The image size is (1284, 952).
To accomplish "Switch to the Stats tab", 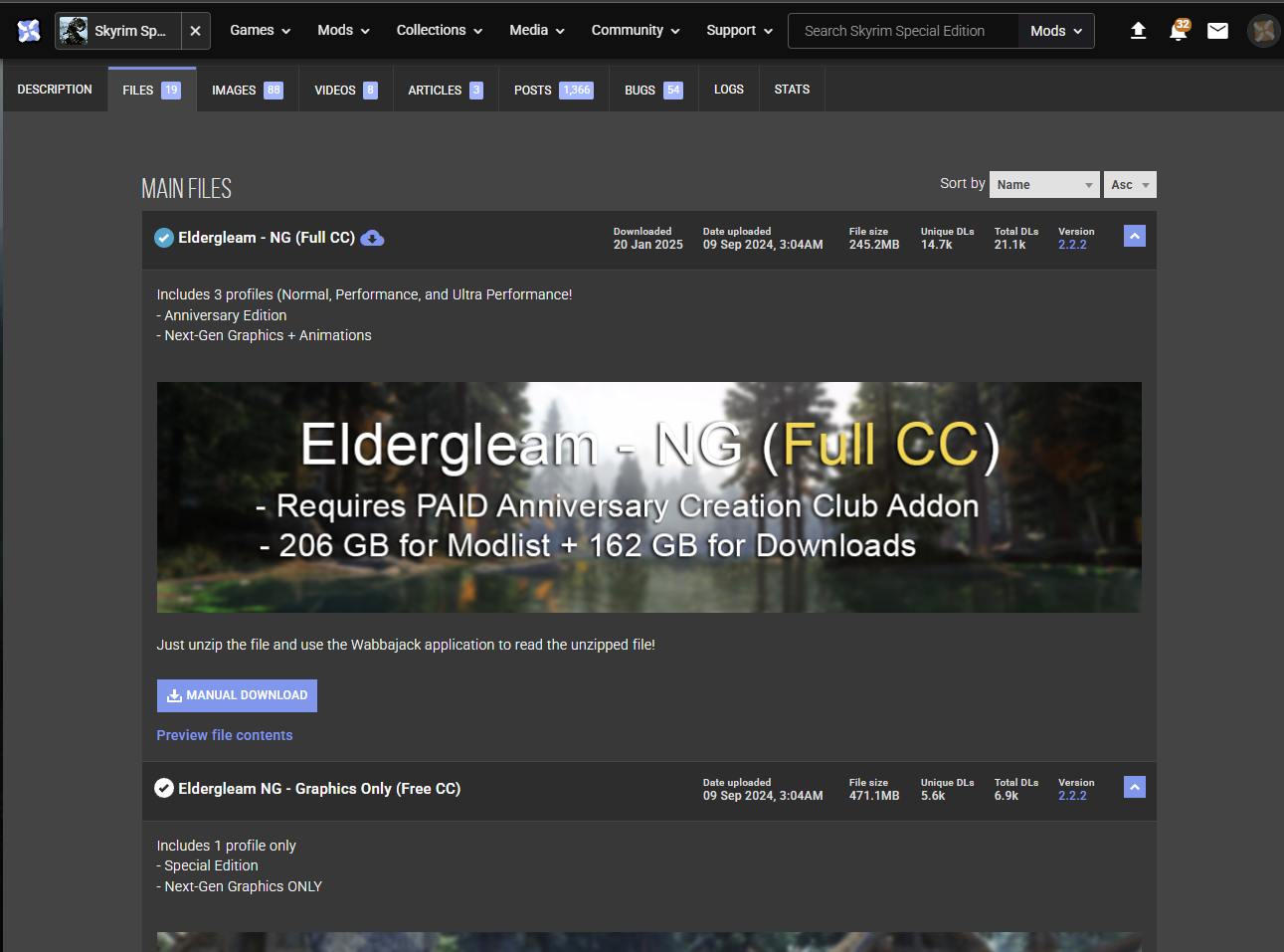I will (x=792, y=90).
